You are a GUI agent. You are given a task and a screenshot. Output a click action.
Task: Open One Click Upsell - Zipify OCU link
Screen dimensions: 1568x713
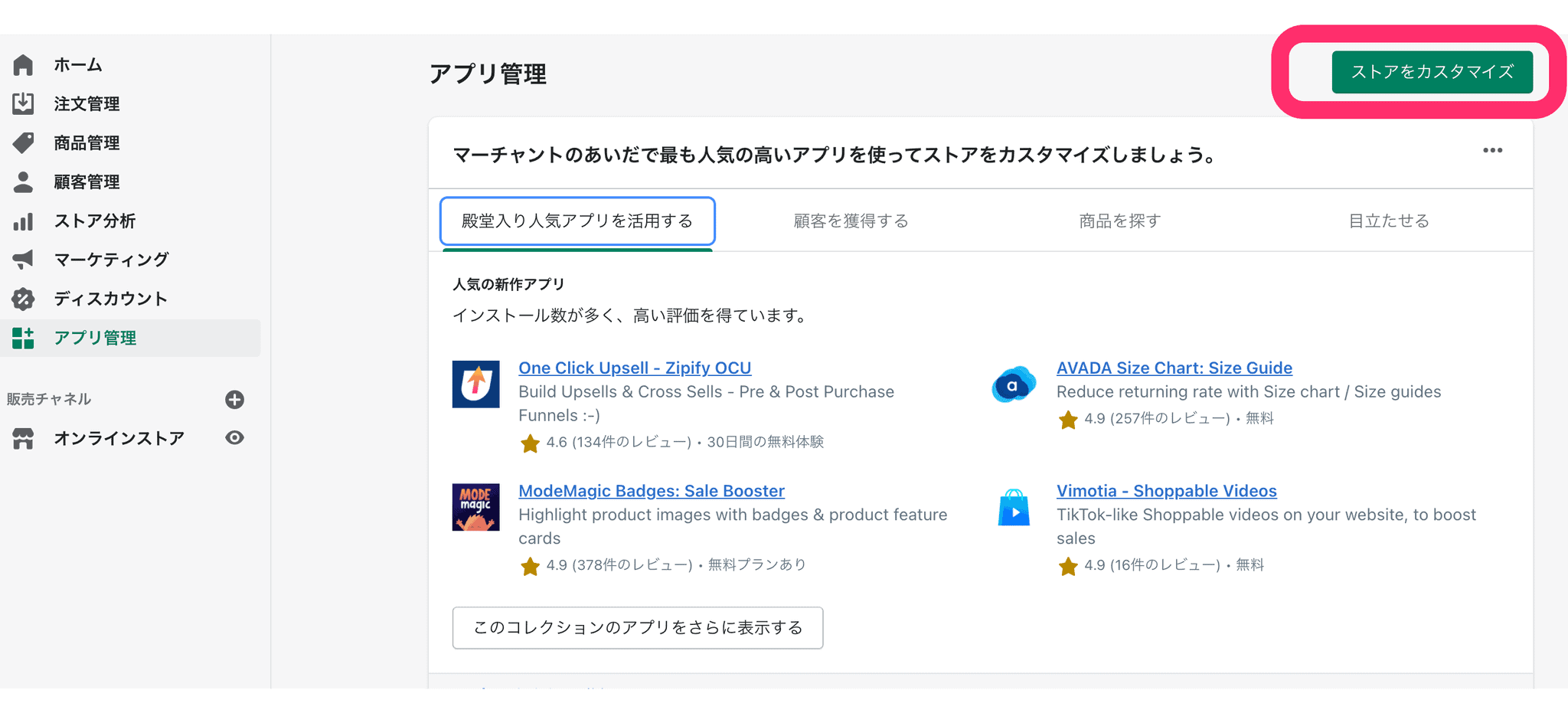[x=635, y=368]
